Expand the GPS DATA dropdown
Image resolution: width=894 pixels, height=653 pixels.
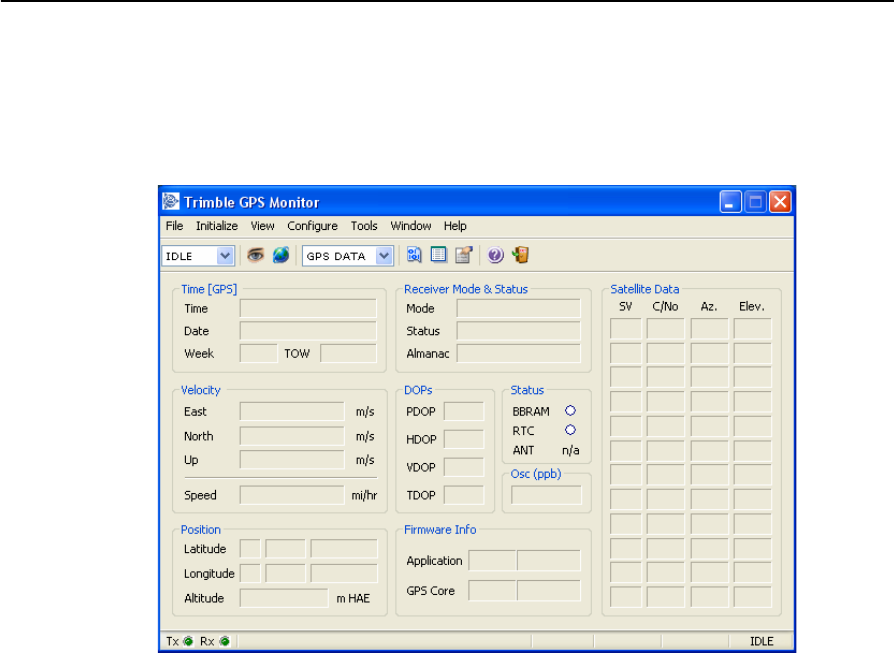pos(384,256)
